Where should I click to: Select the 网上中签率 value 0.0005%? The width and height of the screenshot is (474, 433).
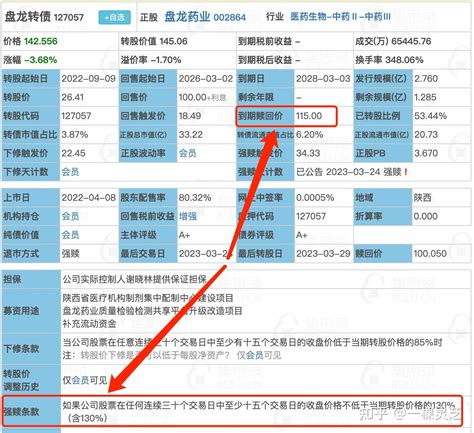click(x=315, y=198)
